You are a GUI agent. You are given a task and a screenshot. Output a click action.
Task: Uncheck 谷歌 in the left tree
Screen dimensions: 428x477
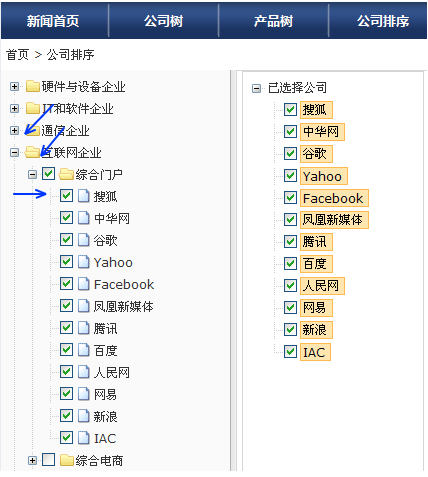(66, 240)
